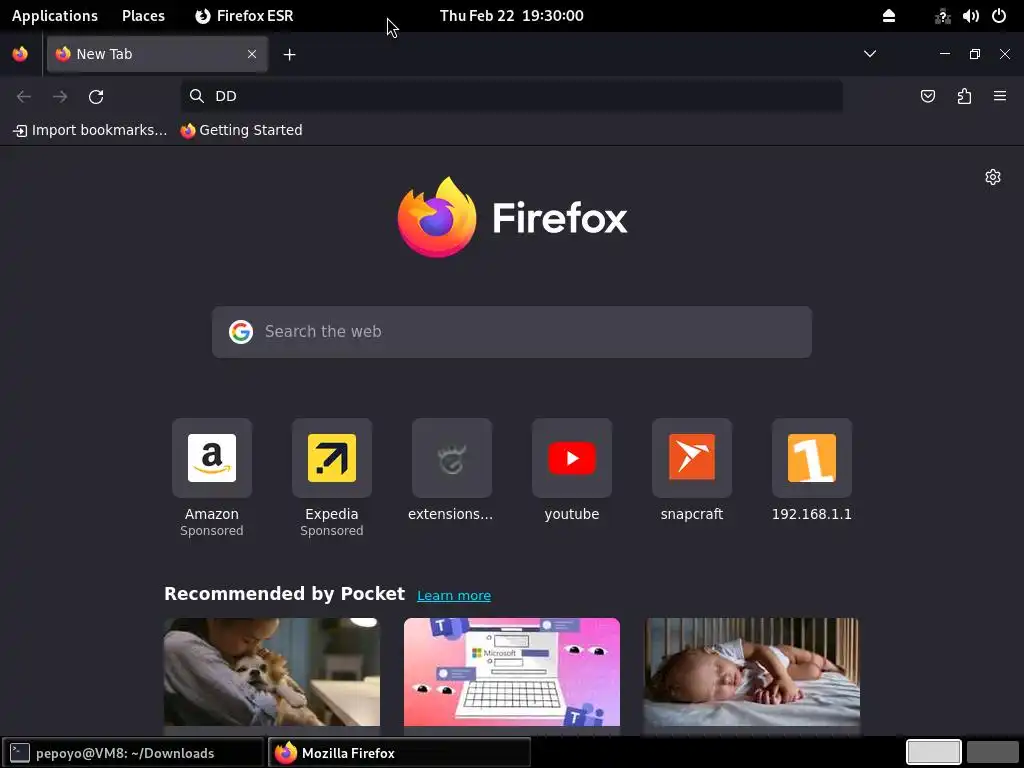Switch to the first workspace box
Viewport: 1024px width, 768px height.
933,752
